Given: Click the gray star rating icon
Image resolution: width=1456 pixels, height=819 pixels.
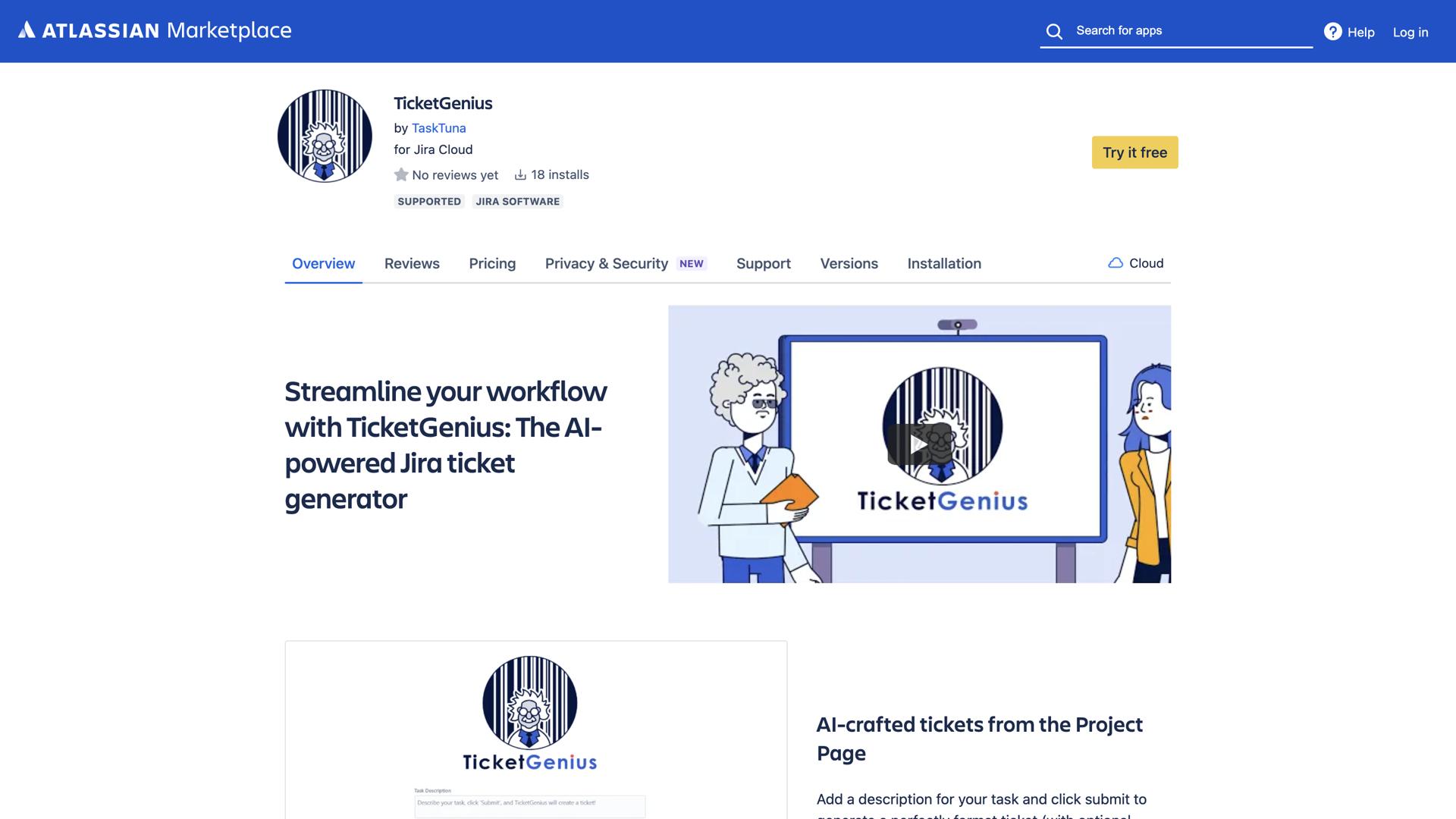Looking at the screenshot, I should 401,175.
